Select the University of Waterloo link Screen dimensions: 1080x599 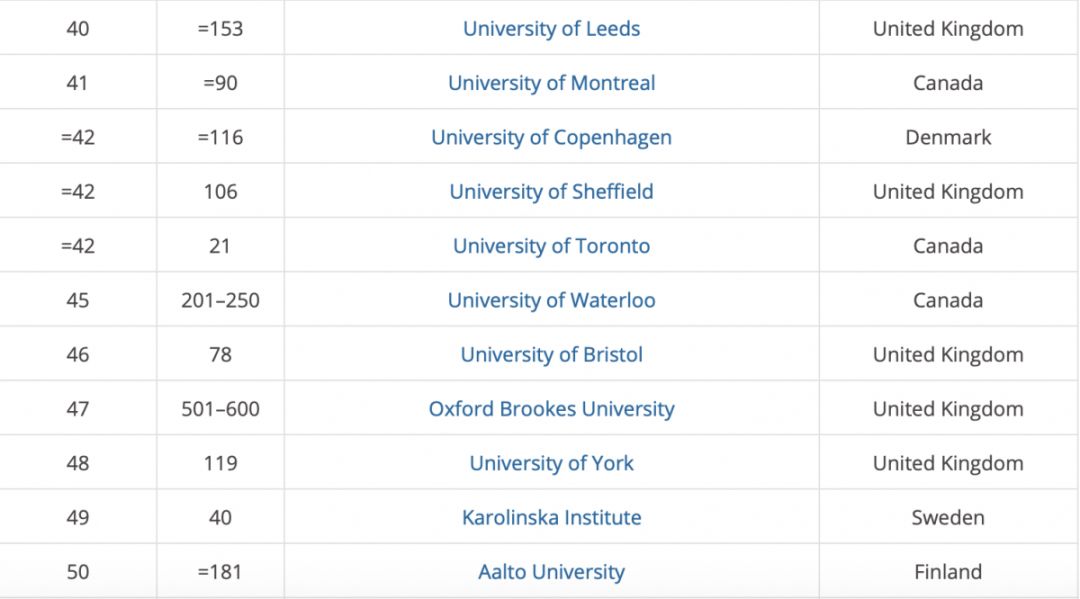click(551, 300)
